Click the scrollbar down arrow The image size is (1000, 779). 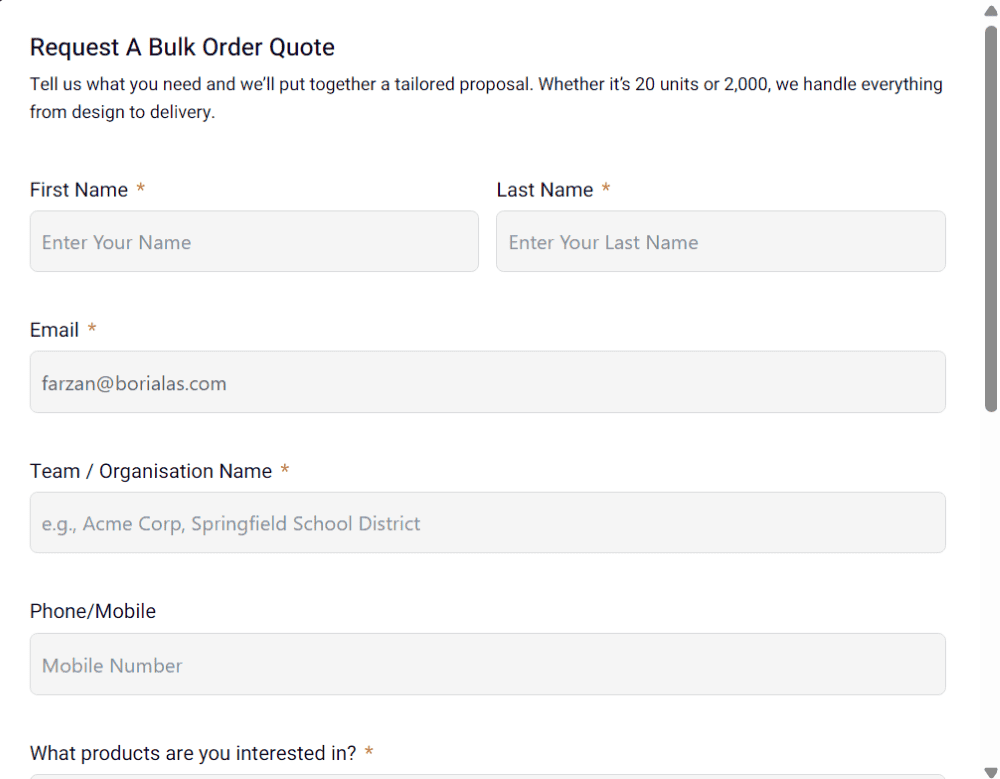pos(991,770)
